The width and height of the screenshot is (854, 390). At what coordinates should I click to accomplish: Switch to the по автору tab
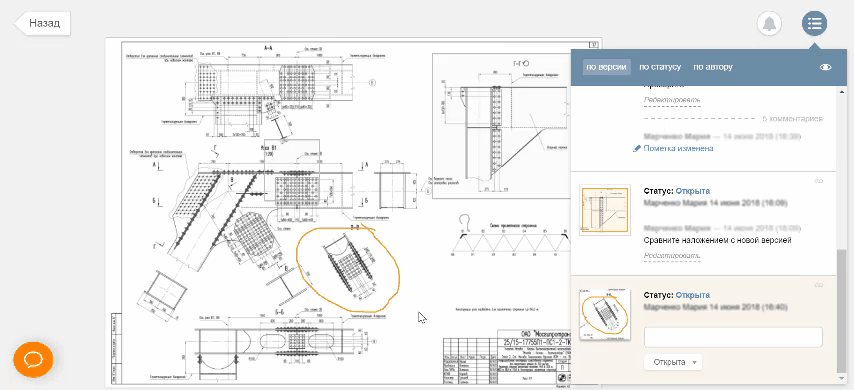[712, 67]
